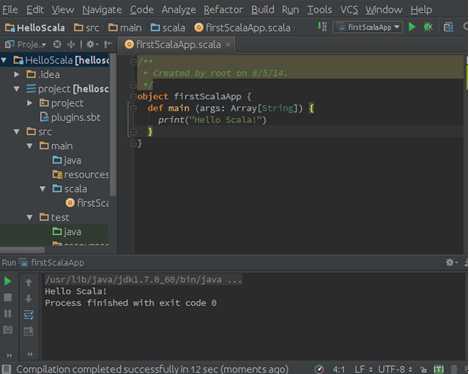Toggle the read-only lock in status bar

click(423, 369)
